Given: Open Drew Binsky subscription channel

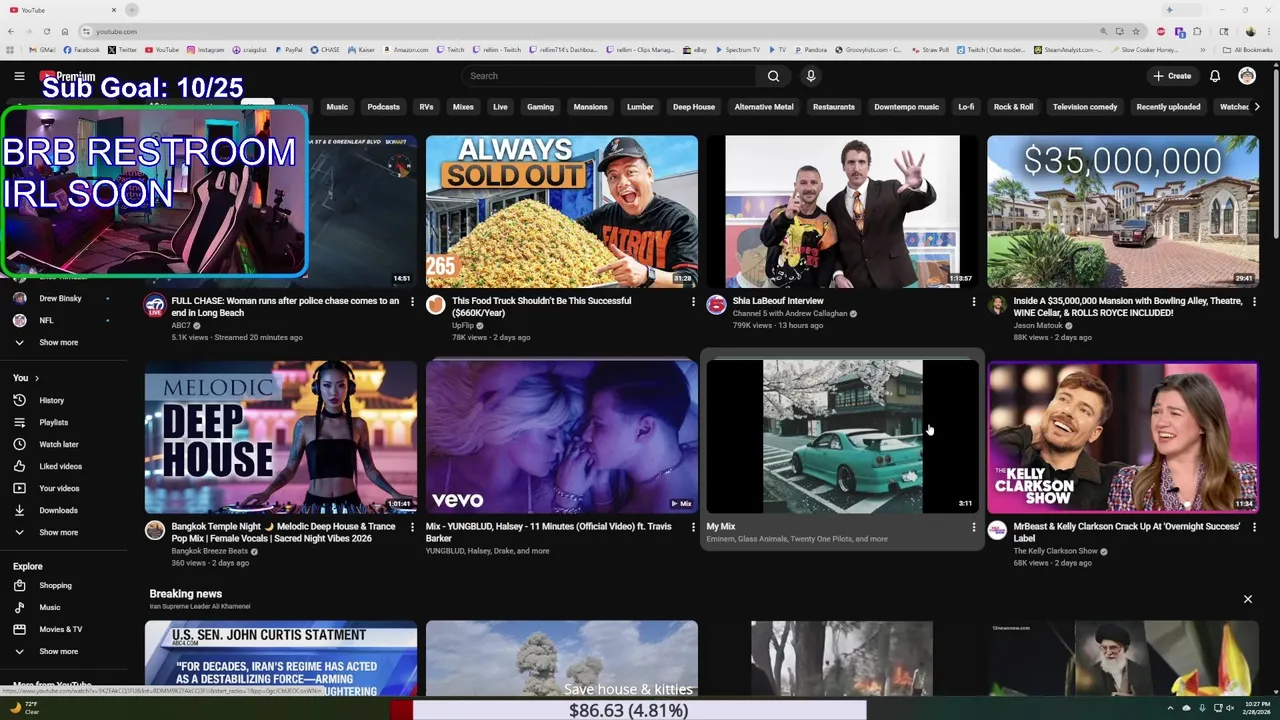Looking at the screenshot, I should [60, 298].
